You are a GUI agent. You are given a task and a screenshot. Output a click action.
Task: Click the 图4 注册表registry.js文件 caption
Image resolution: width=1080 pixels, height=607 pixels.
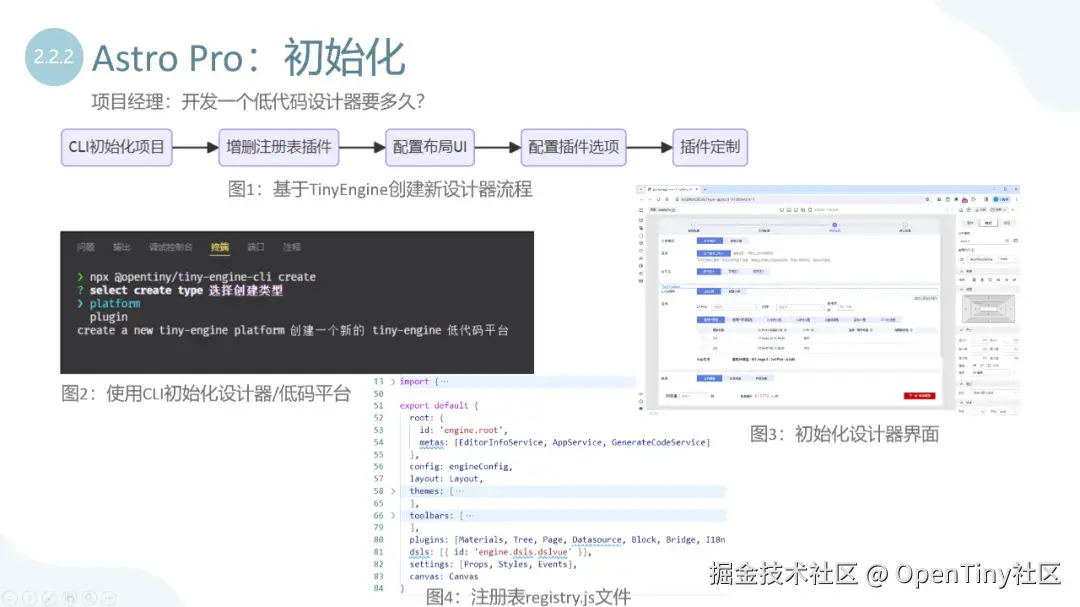pos(528,597)
